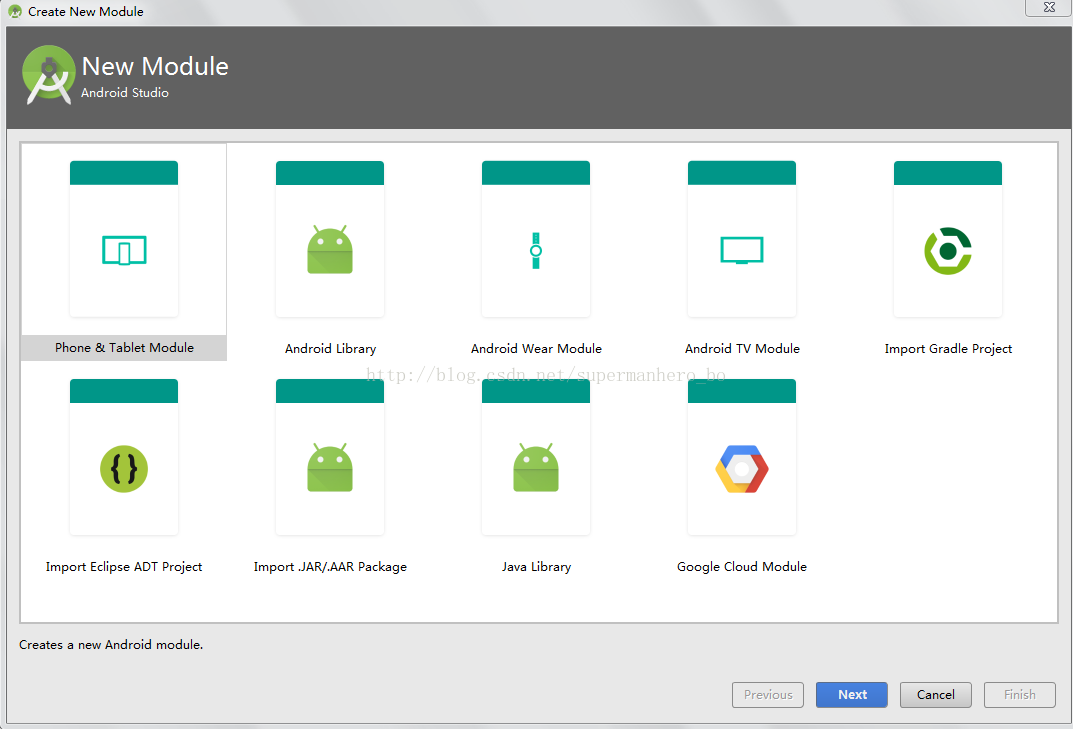1073x729 pixels.
Task: Click the Import .JAR/.AAR Package label
Action: click(x=330, y=567)
